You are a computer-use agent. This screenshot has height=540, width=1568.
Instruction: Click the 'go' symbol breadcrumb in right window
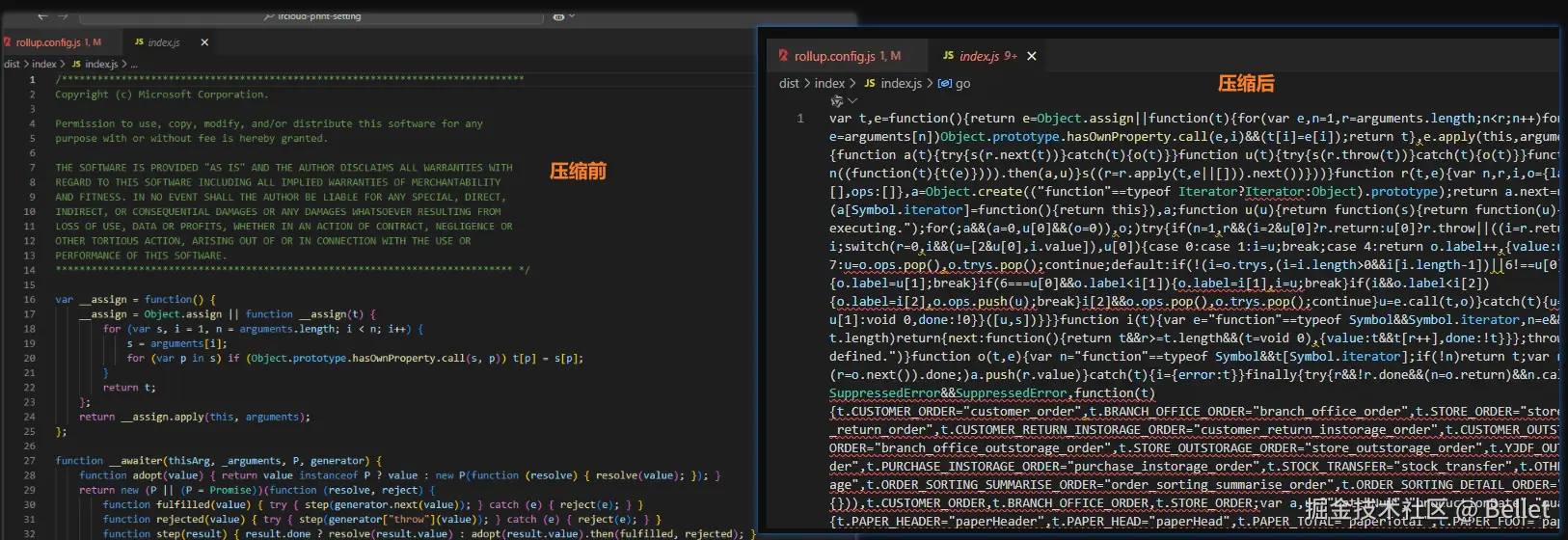tap(962, 84)
